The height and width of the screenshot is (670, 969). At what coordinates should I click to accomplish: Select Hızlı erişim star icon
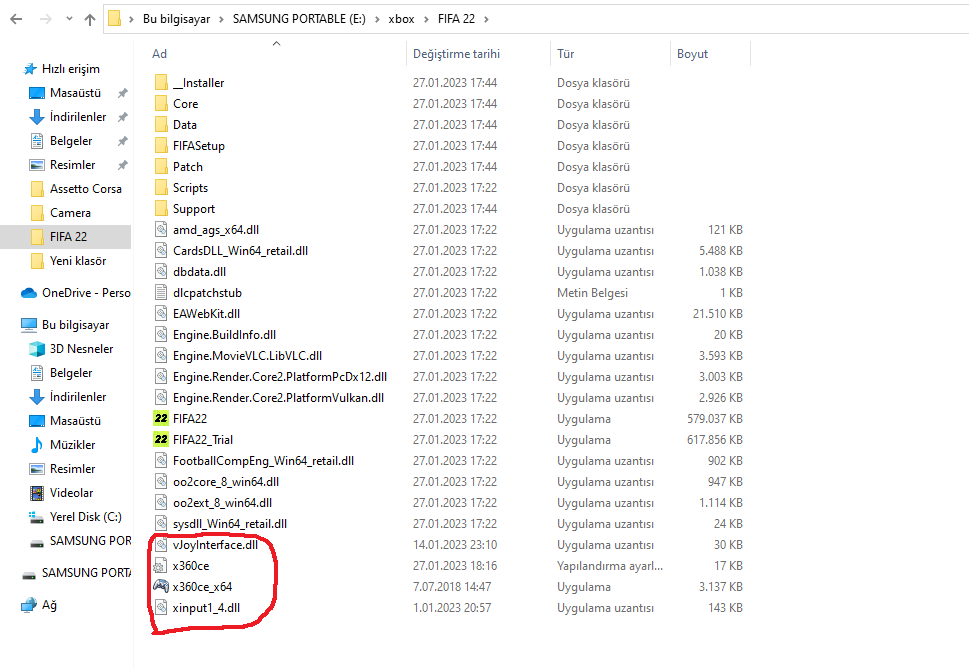[30, 69]
